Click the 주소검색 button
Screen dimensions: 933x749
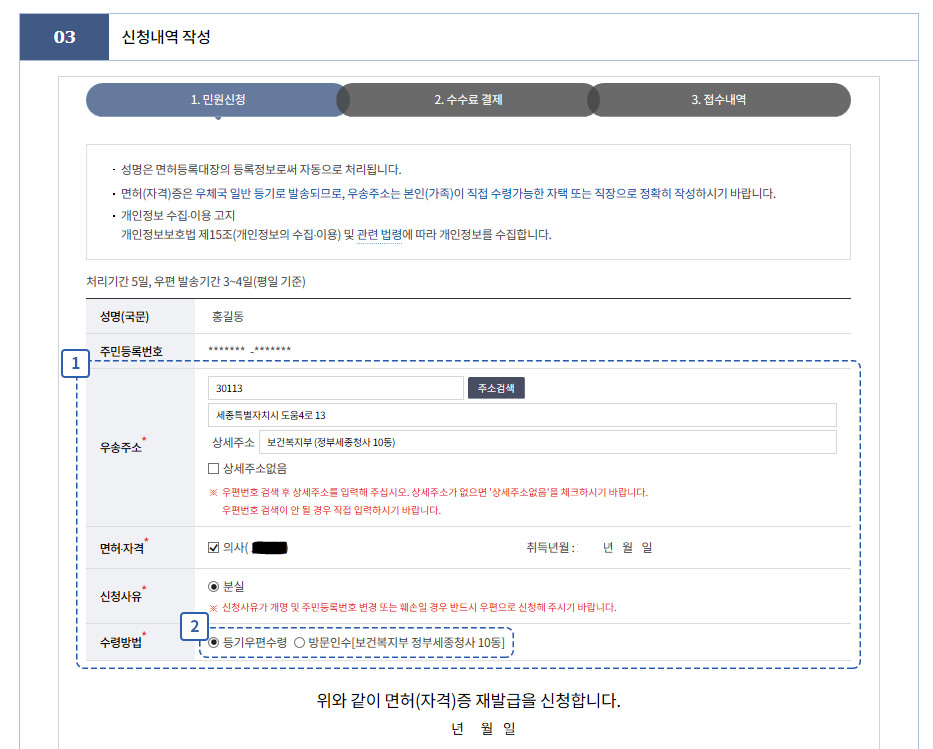coord(496,388)
